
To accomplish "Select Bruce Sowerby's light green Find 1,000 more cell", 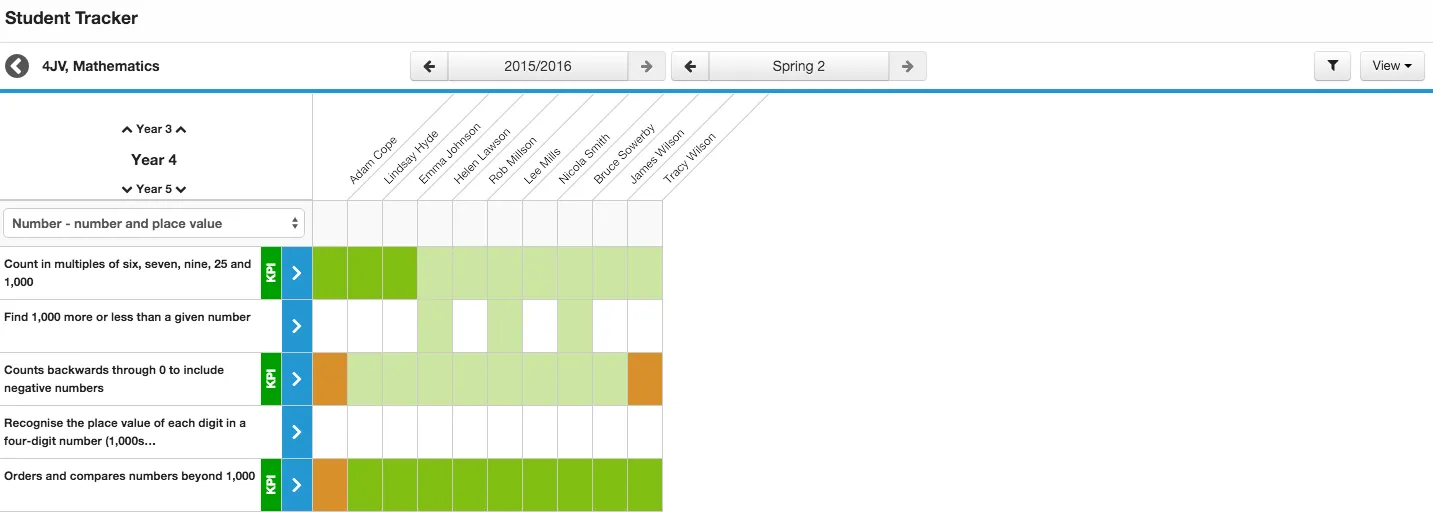I will pyautogui.click(x=575, y=326).
